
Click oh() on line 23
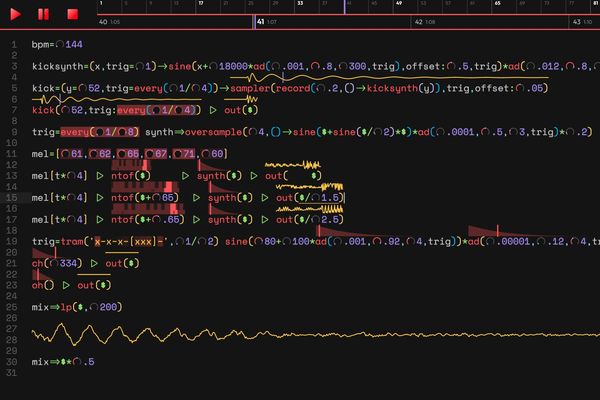[43, 285]
